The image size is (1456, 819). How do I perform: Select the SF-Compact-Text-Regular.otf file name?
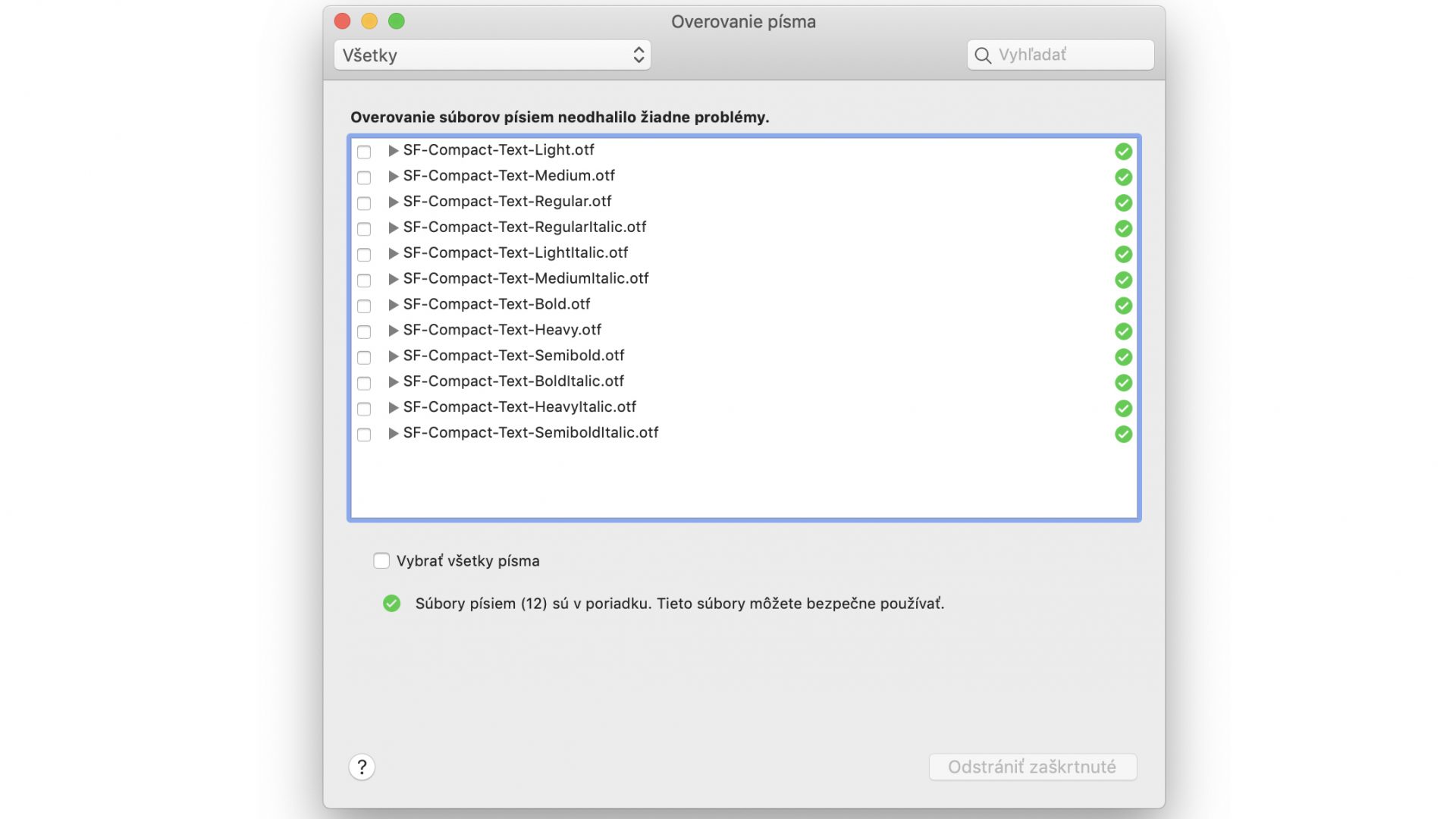tap(507, 202)
